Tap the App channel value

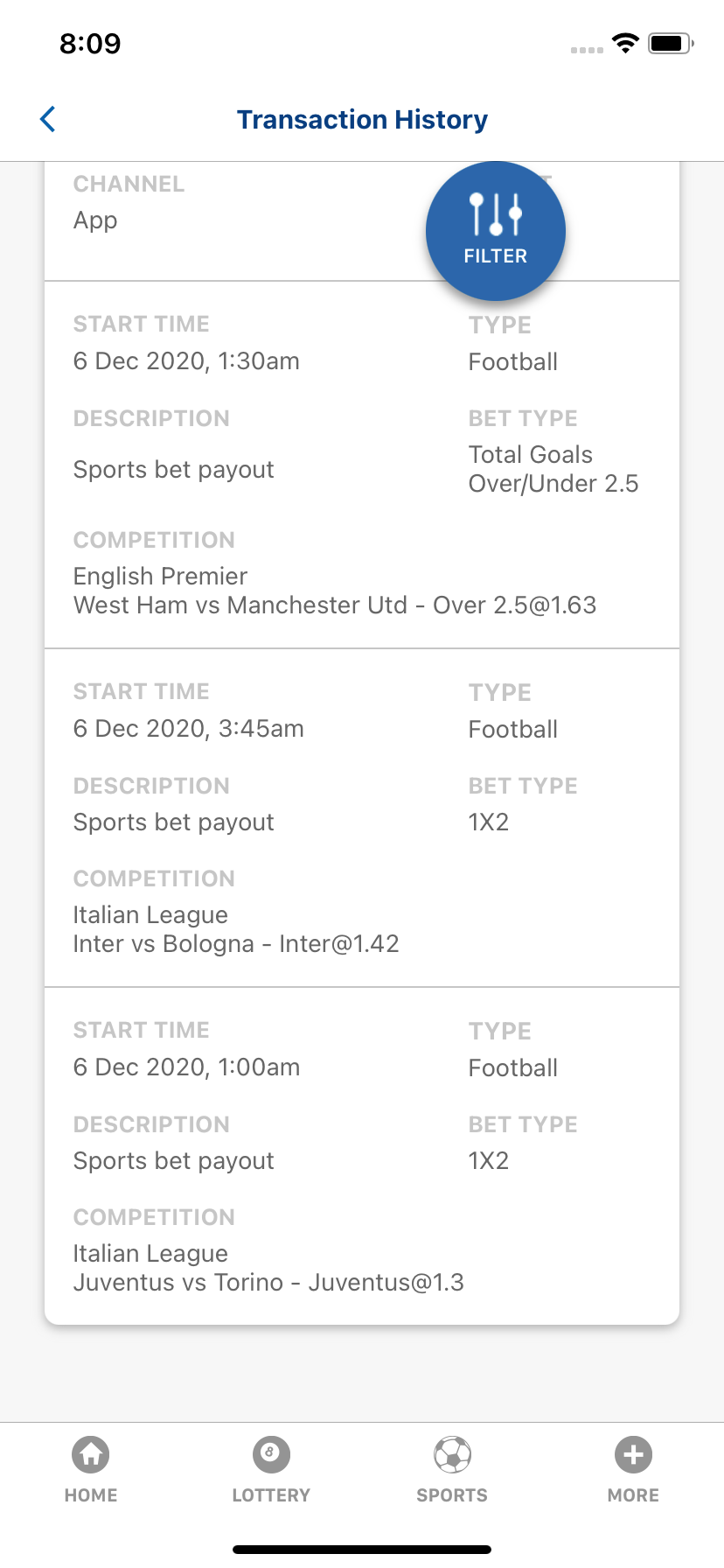95,220
